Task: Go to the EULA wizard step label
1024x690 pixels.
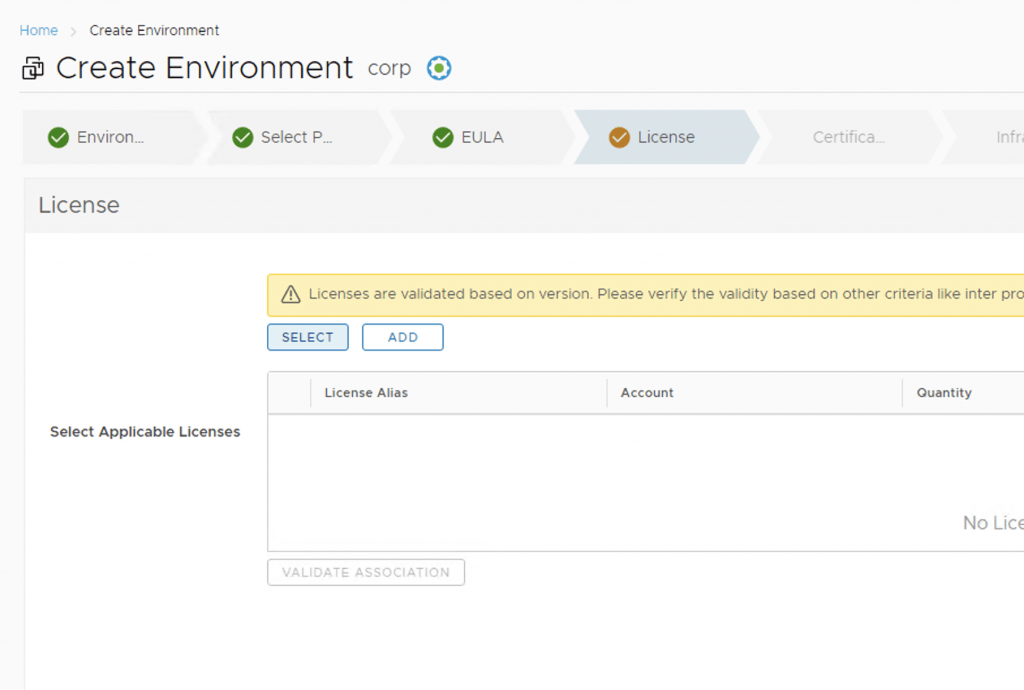Action: tap(482, 137)
